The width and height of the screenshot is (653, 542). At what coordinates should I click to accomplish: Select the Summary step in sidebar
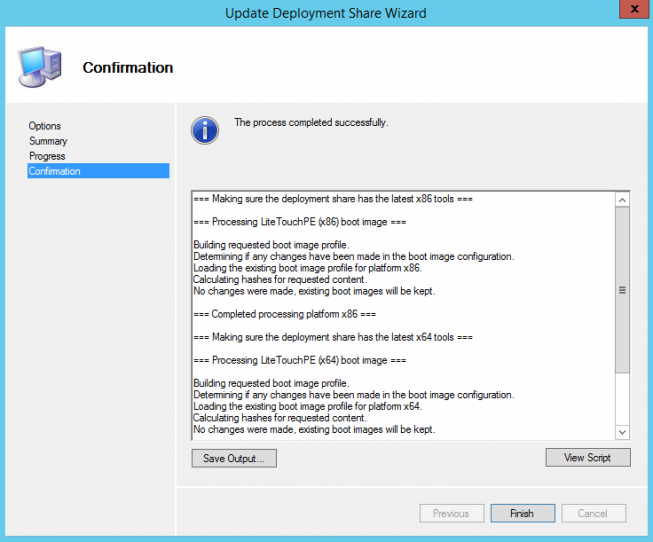pos(48,141)
